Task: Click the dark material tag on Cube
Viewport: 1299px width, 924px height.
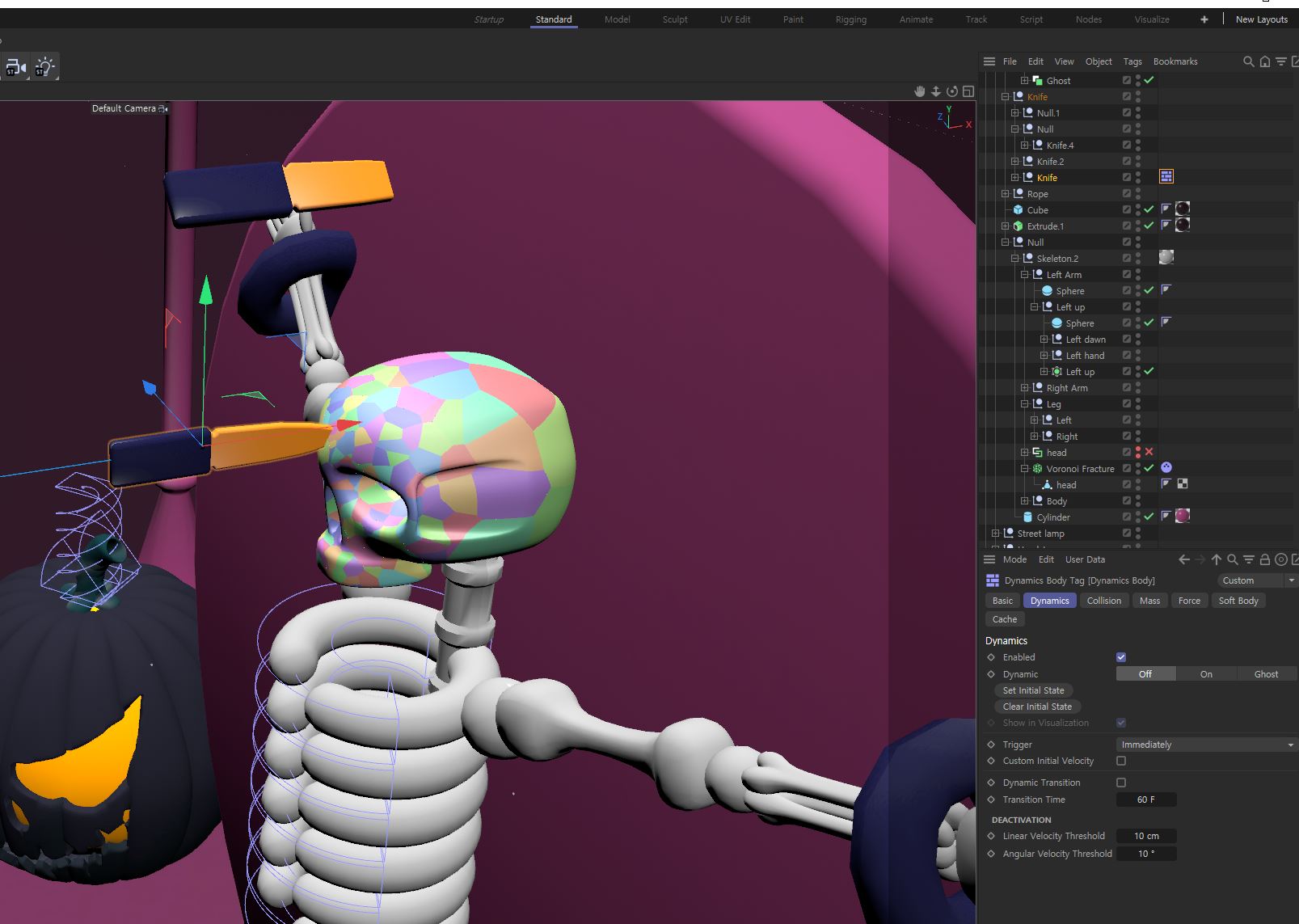Action: pyautogui.click(x=1183, y=209)
